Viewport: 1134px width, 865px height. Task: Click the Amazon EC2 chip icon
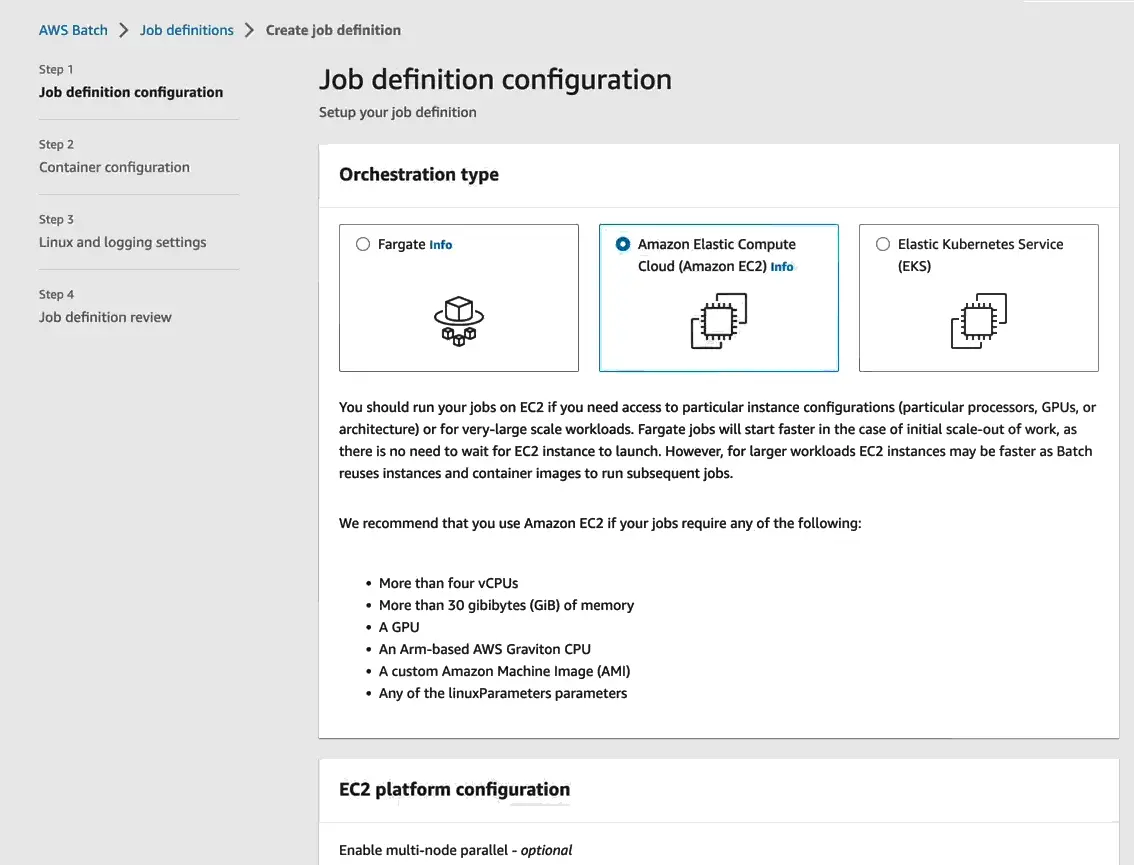pos(719,321)
